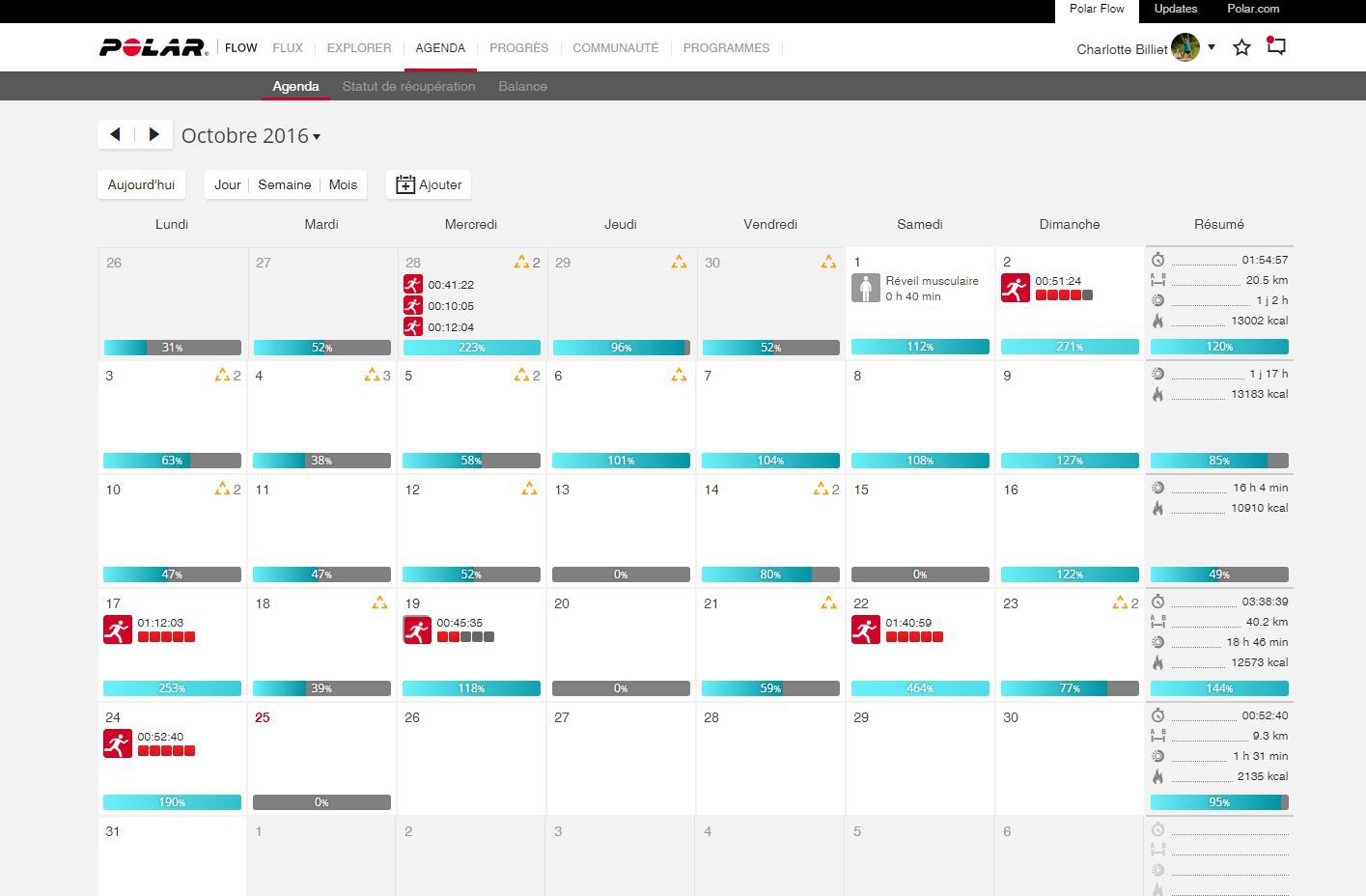Click the training target triangle icon on October 18
1366x896 pixels.
tap(379, 603)
